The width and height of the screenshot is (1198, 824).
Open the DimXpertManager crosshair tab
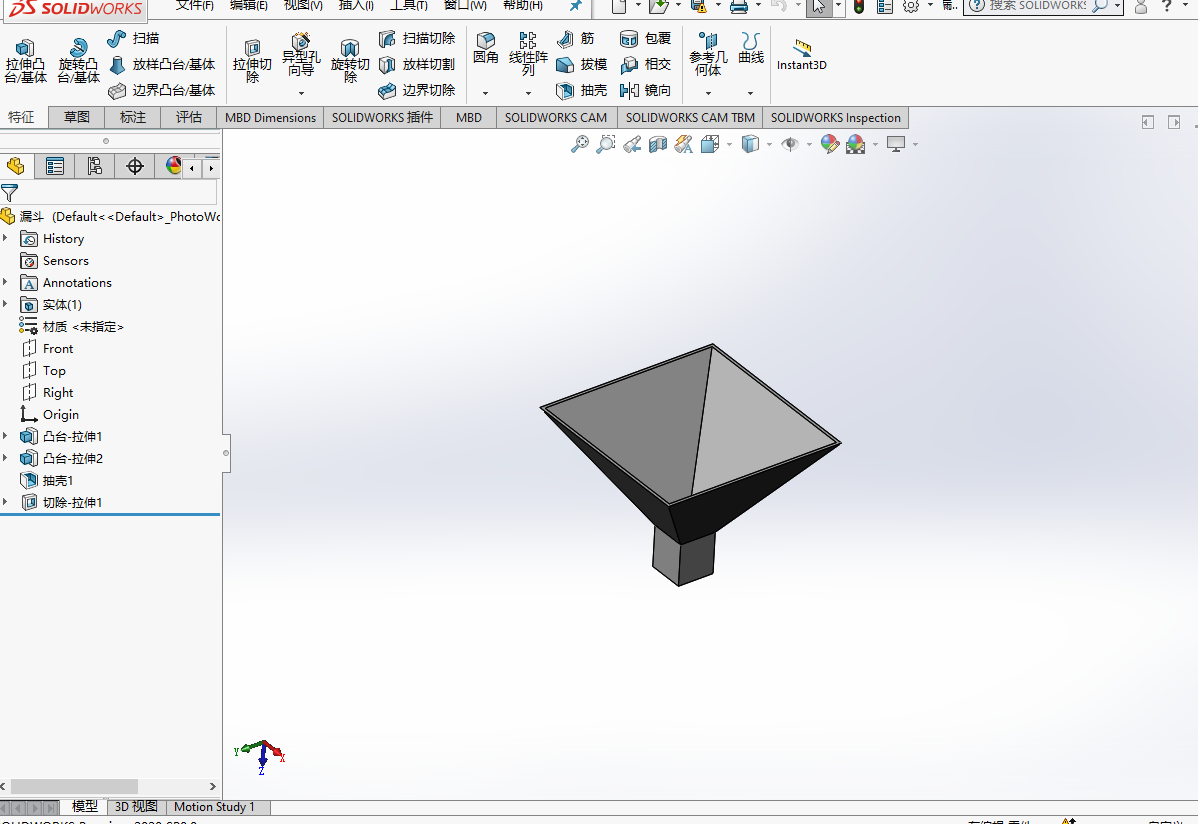click(134, 166)
